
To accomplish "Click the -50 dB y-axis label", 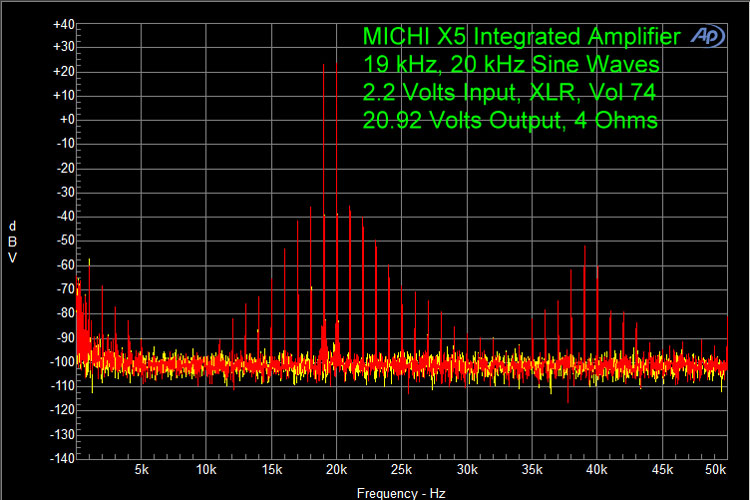I will click(64, 240).
